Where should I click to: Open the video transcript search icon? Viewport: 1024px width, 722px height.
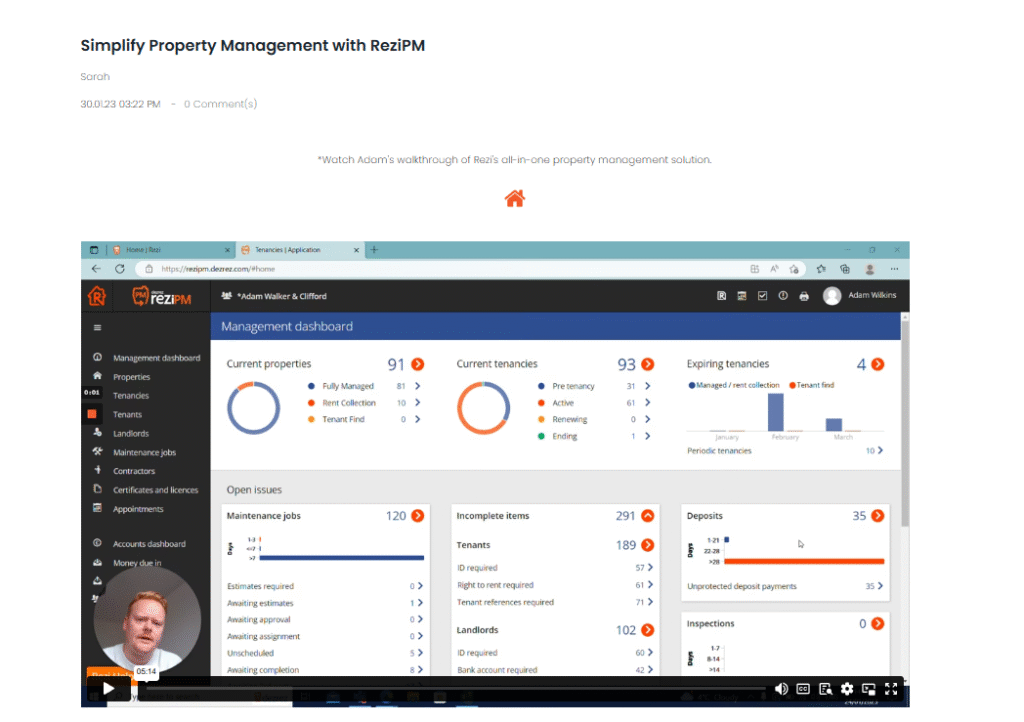(825, 689)
